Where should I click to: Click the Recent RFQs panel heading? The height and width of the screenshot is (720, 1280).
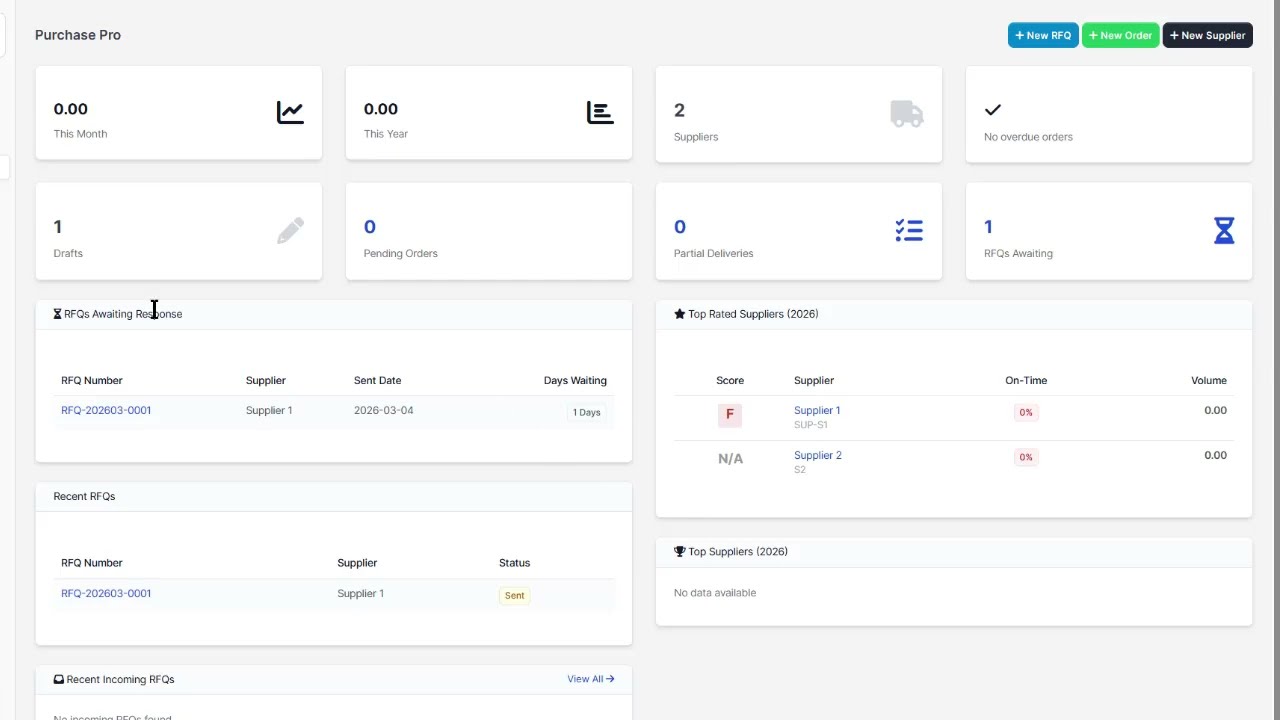[84, 496]
